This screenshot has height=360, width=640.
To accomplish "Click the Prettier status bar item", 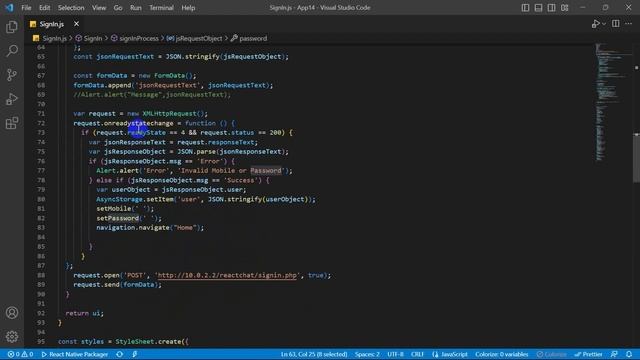I will tap(588, 354).
